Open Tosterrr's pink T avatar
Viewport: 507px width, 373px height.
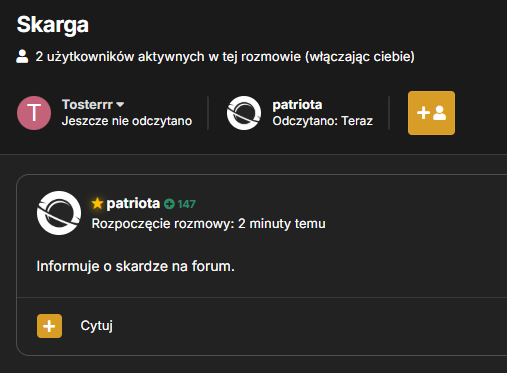[34, 113]
